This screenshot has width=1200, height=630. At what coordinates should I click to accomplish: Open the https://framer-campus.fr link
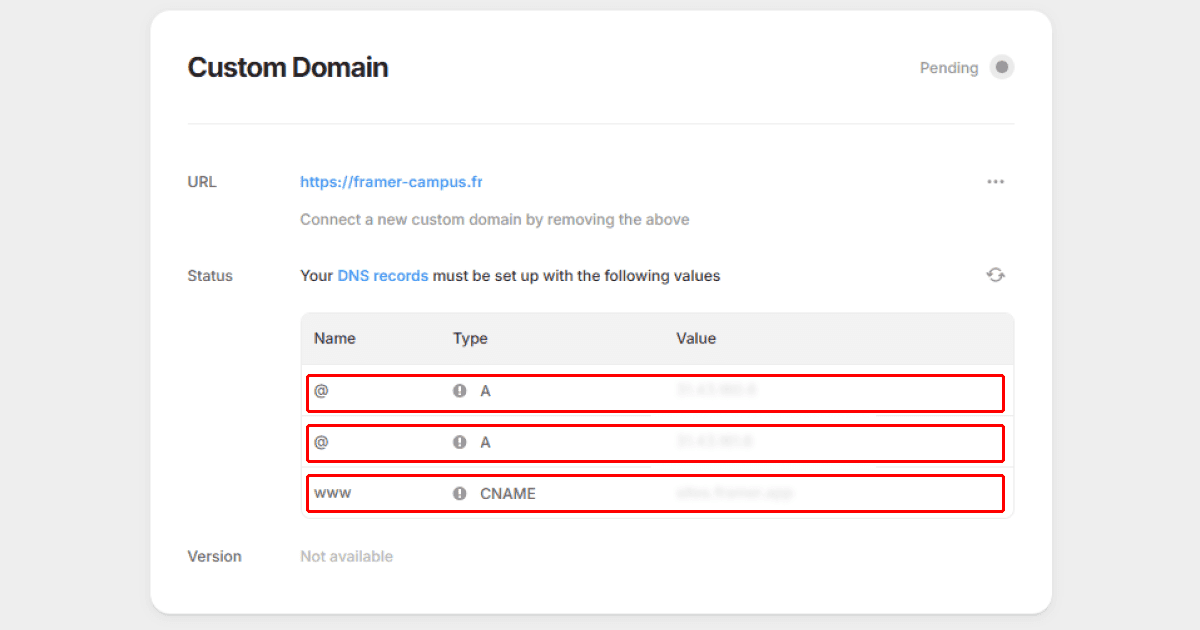(391, 182)
